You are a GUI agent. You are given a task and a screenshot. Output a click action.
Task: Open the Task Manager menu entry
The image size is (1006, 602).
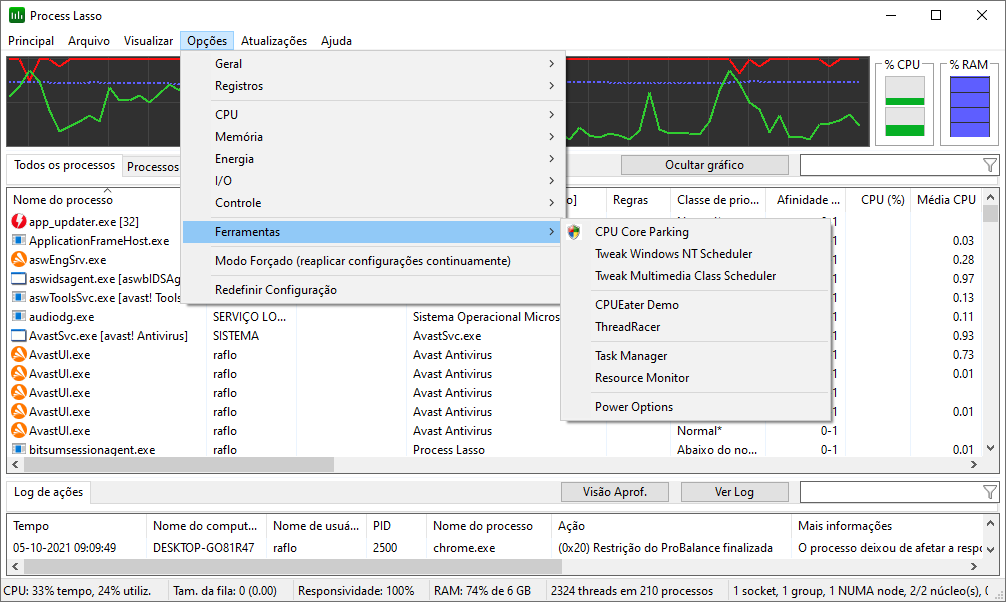coord(631,356)
